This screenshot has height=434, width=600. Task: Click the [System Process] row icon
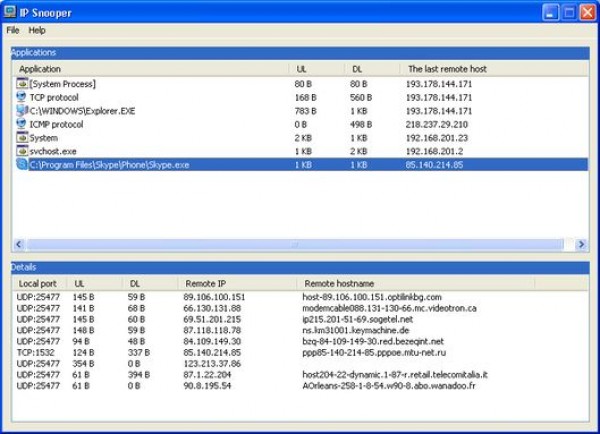coord(22,83)
